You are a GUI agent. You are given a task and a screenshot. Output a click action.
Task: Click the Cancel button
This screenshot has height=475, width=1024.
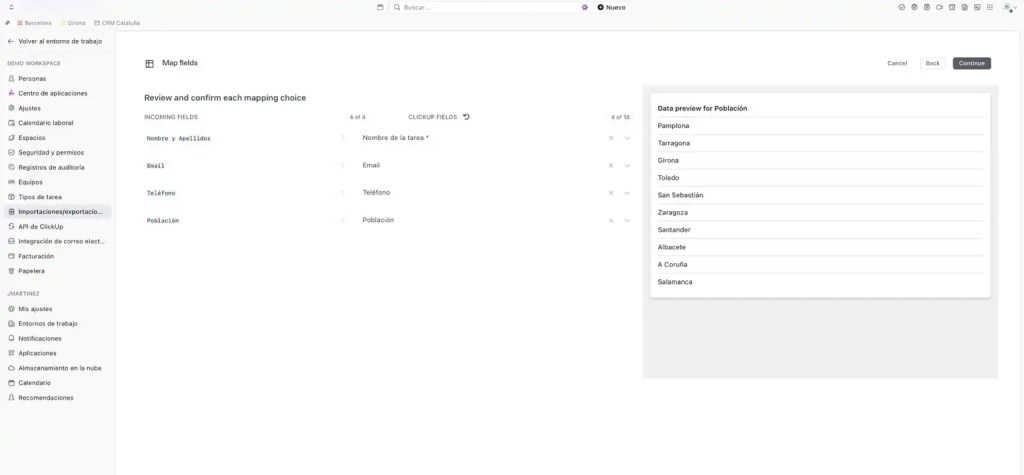pos(897,63)
